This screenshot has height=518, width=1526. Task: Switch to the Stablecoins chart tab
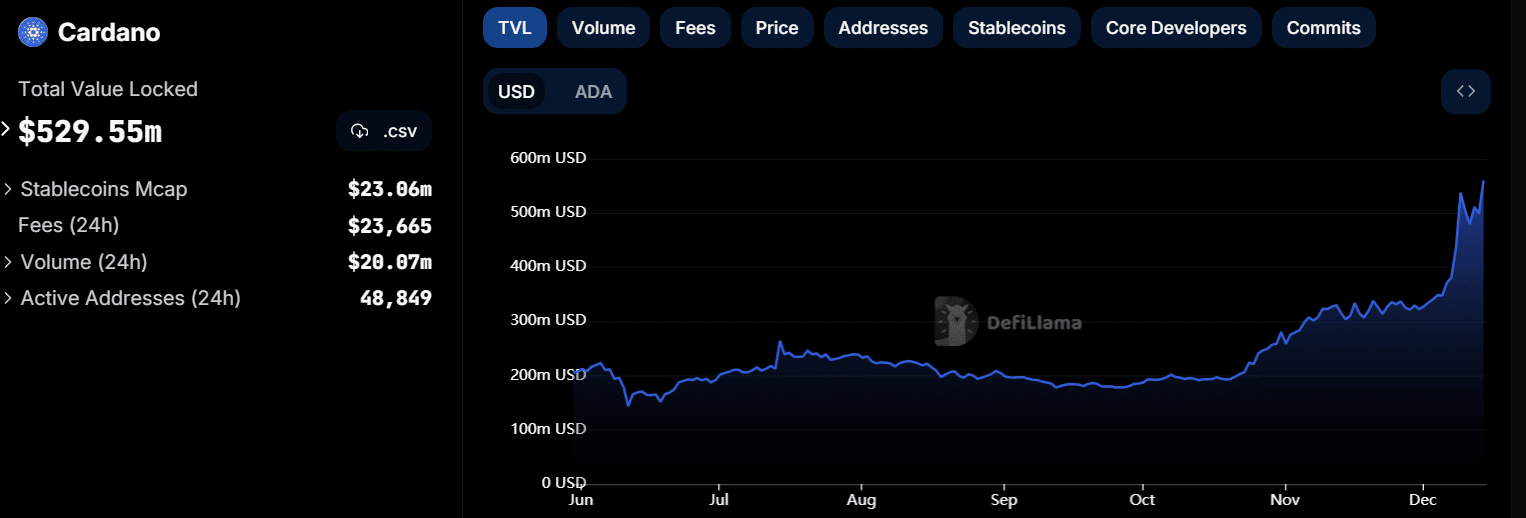tap(1017, 28)
